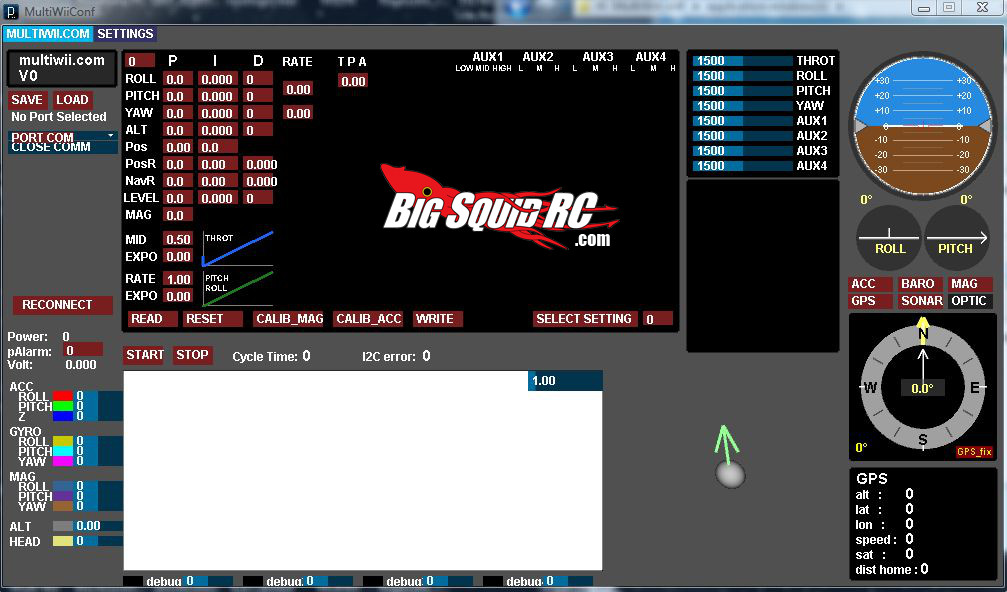Start accelerometer calibration with CALIB_ACC

368,318
